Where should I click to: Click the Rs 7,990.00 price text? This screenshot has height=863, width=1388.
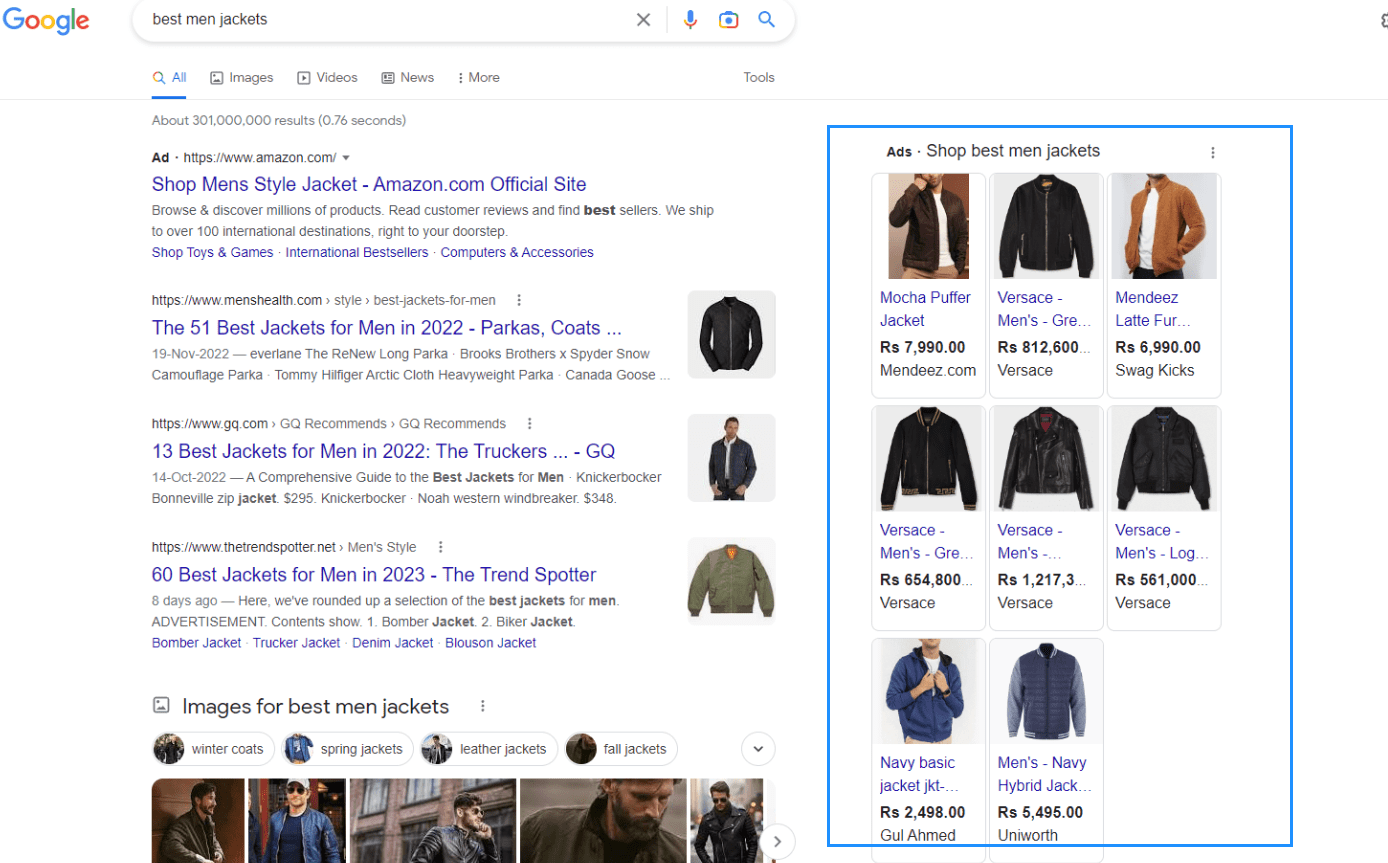922,347
